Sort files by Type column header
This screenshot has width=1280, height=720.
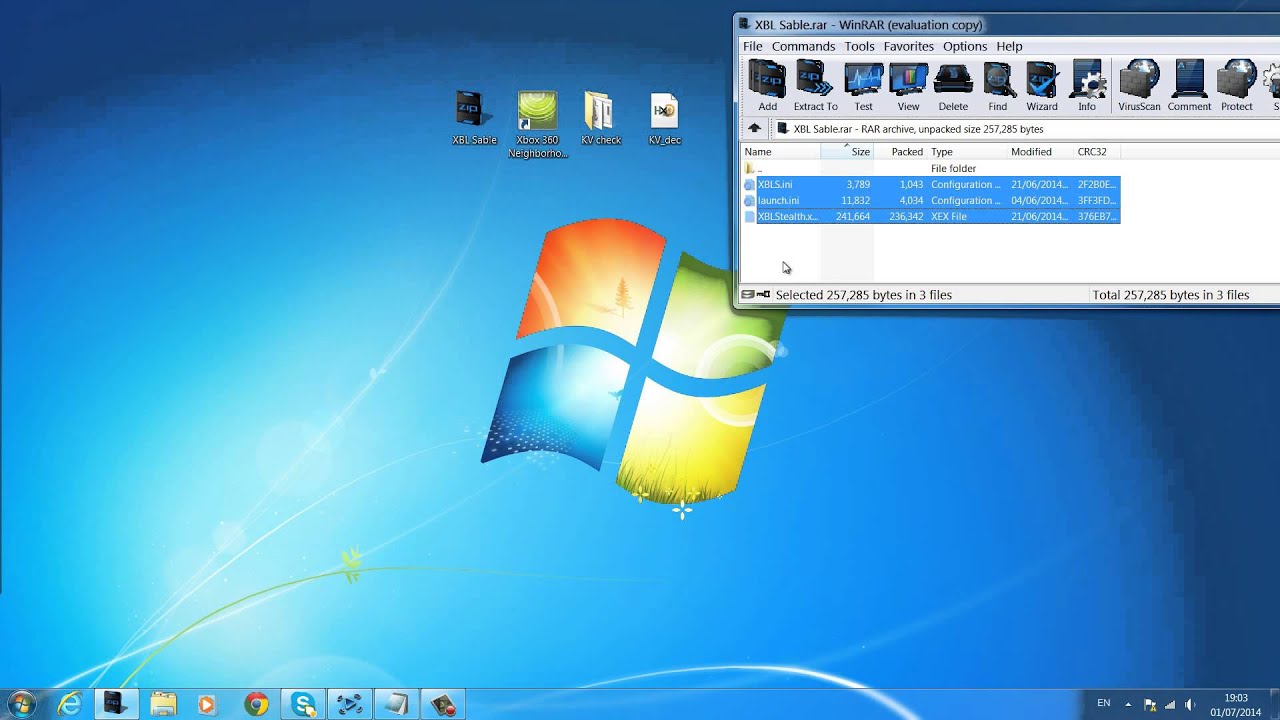pos(967,152)
